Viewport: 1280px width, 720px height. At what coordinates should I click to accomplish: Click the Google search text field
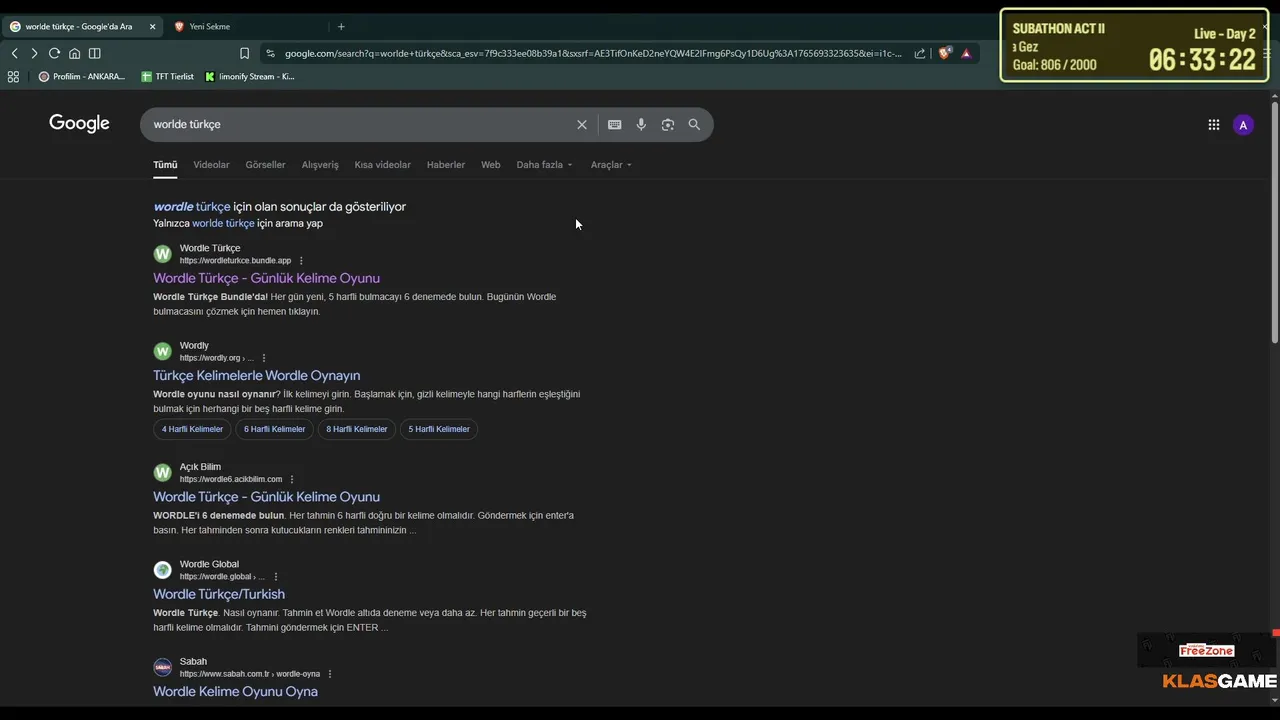tap(360, 124)
